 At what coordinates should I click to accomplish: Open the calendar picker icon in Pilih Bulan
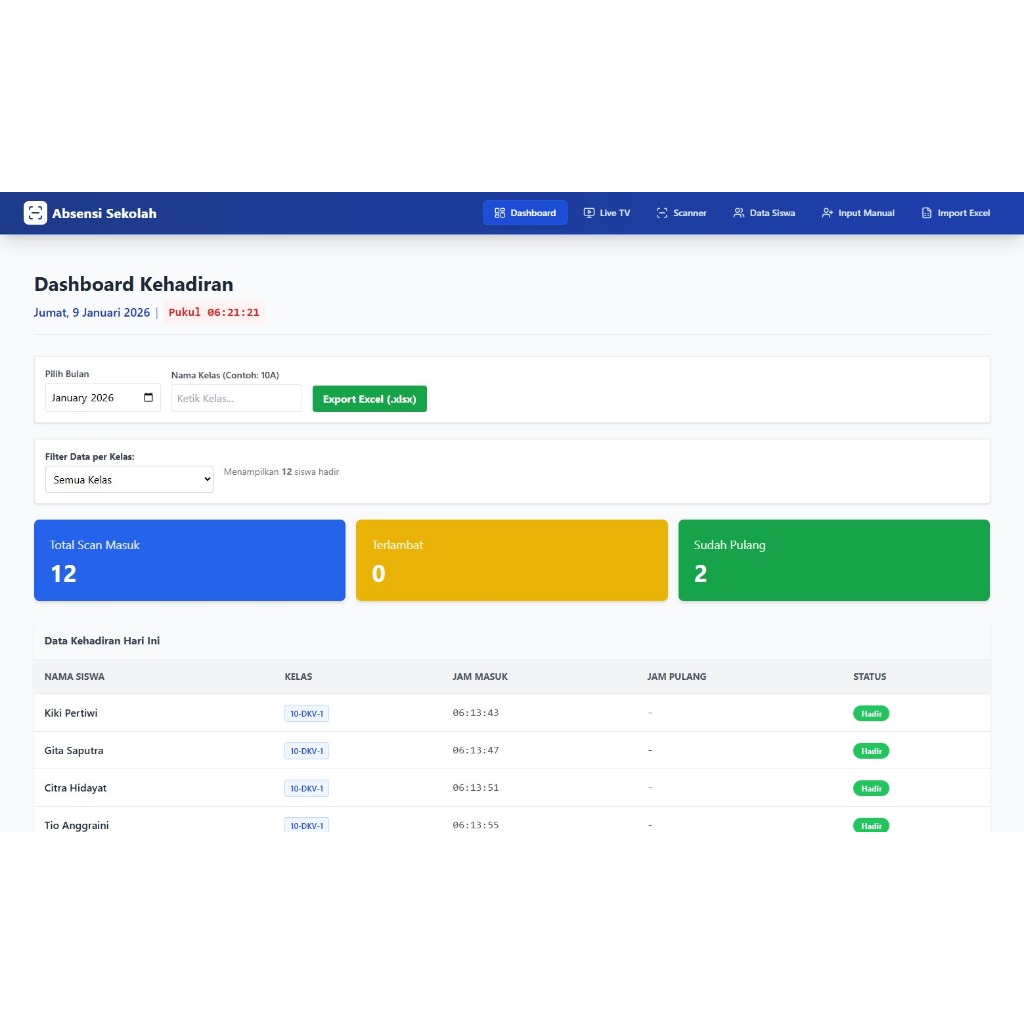pyautogui.click(x=149, y=398)
